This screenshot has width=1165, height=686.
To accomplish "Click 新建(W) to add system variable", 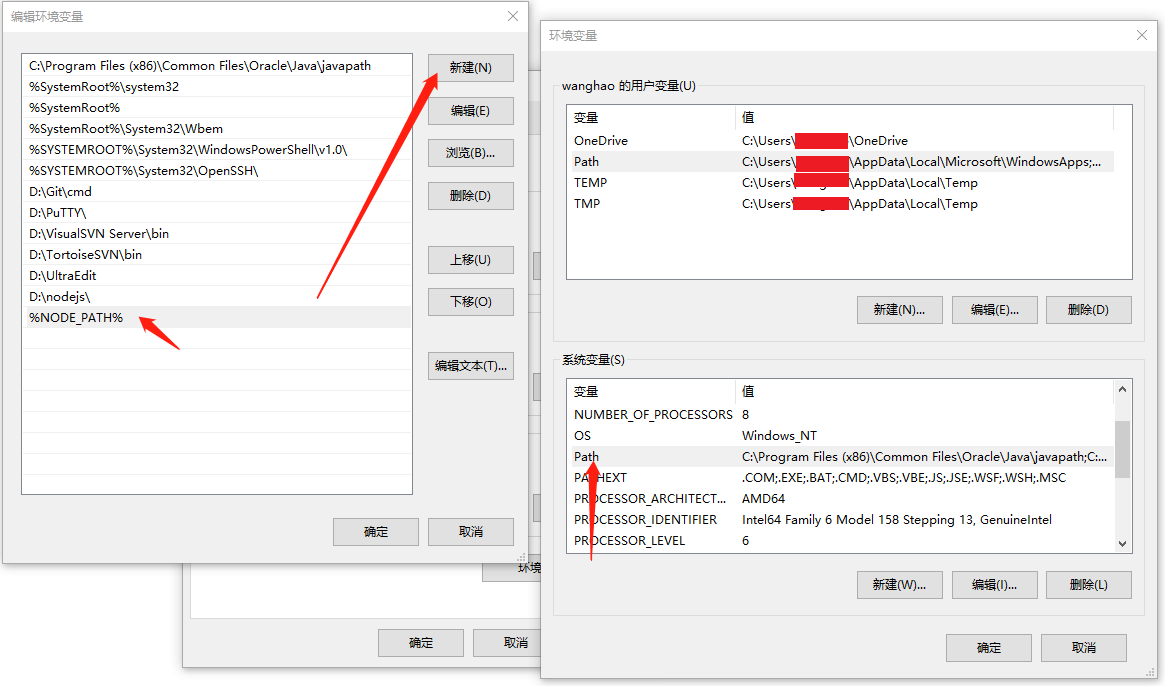I will [x=898, y=584].
